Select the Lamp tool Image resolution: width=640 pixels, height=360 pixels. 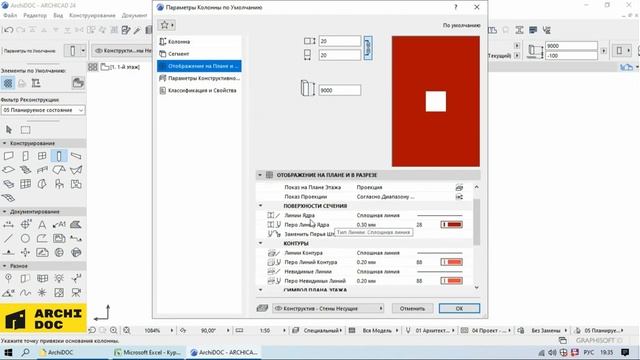[59, 279]
